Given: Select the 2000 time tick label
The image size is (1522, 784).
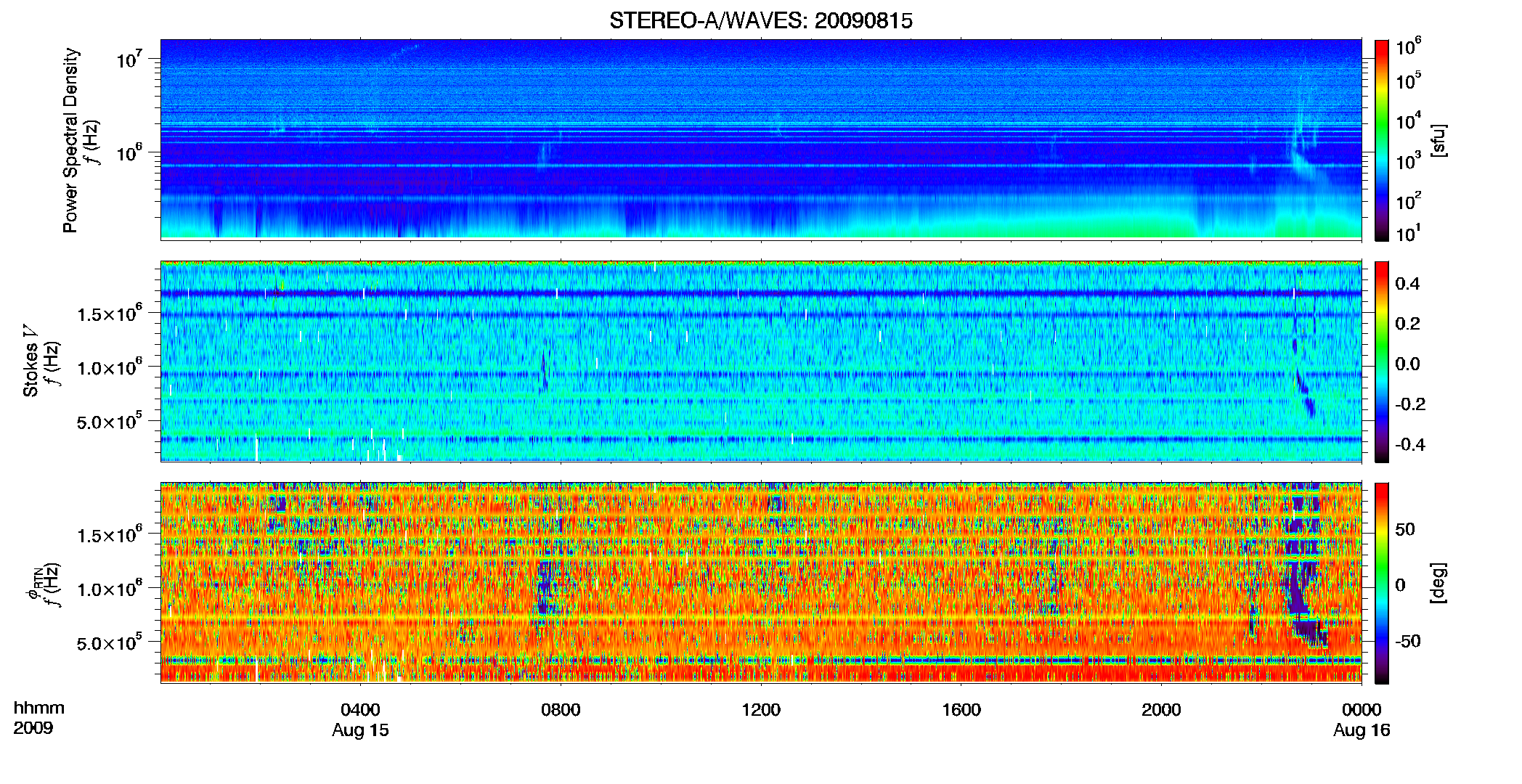Looking at the screenshot, I should pos(1161,710).
